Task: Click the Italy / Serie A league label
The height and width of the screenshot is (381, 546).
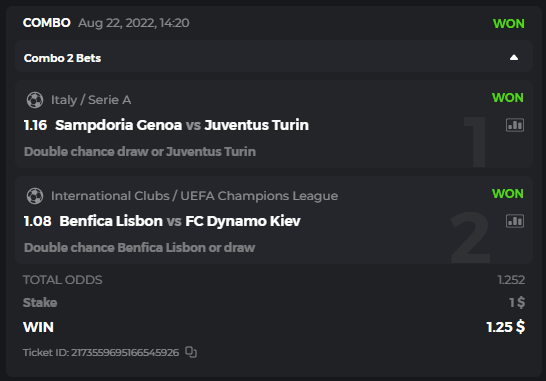Action: coord(91,100)
